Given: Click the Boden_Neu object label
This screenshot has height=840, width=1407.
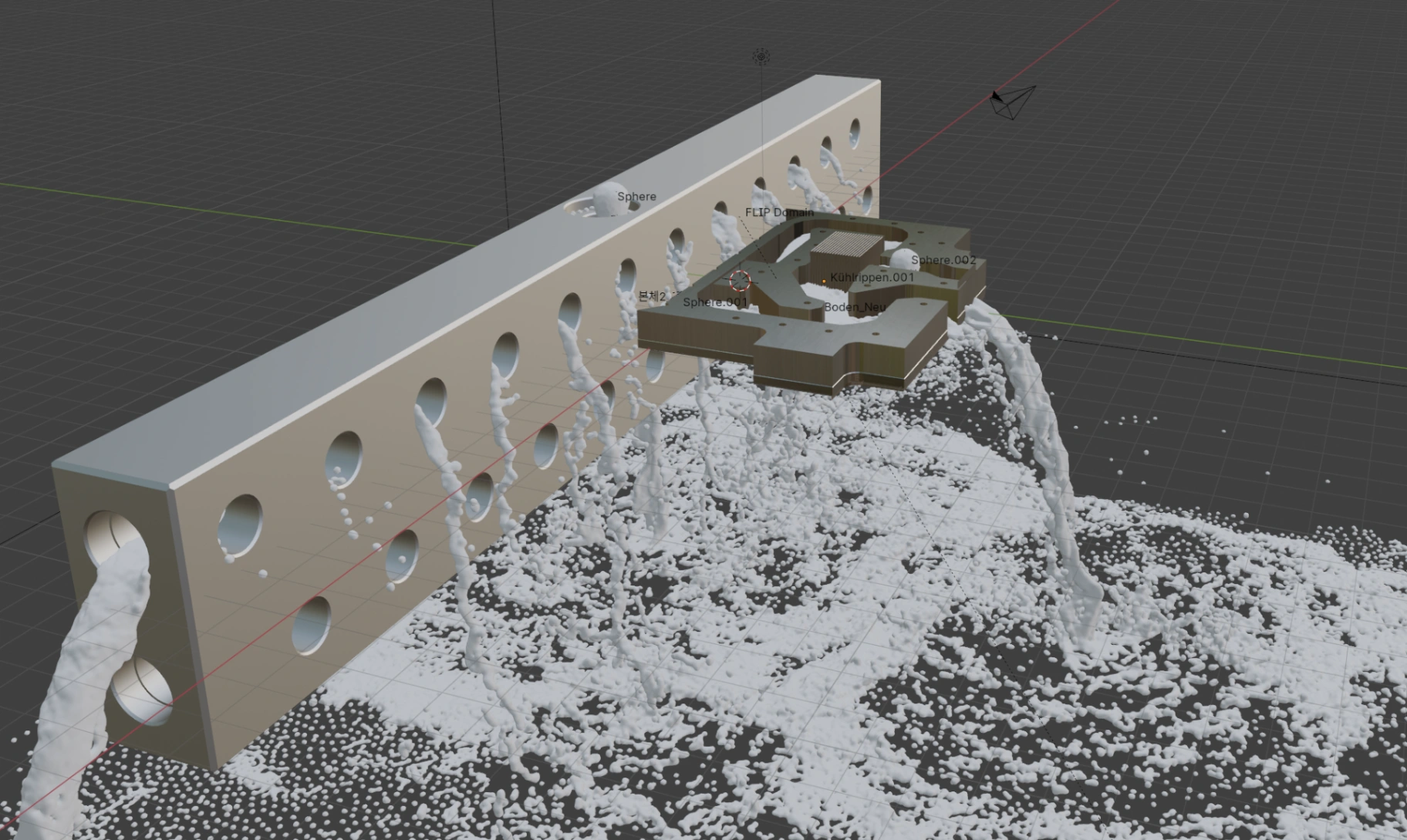Looking at the screenshot, I should click(855, 307).
